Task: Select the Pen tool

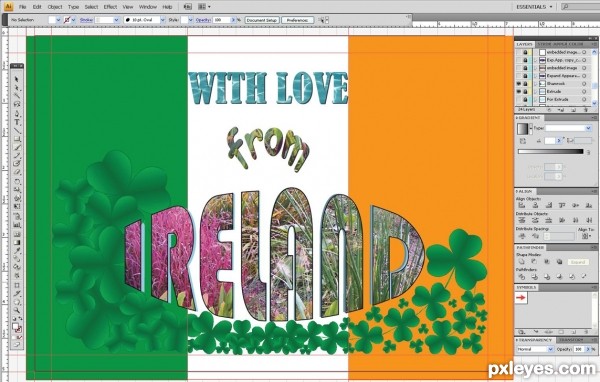Action: click(17, 114)
